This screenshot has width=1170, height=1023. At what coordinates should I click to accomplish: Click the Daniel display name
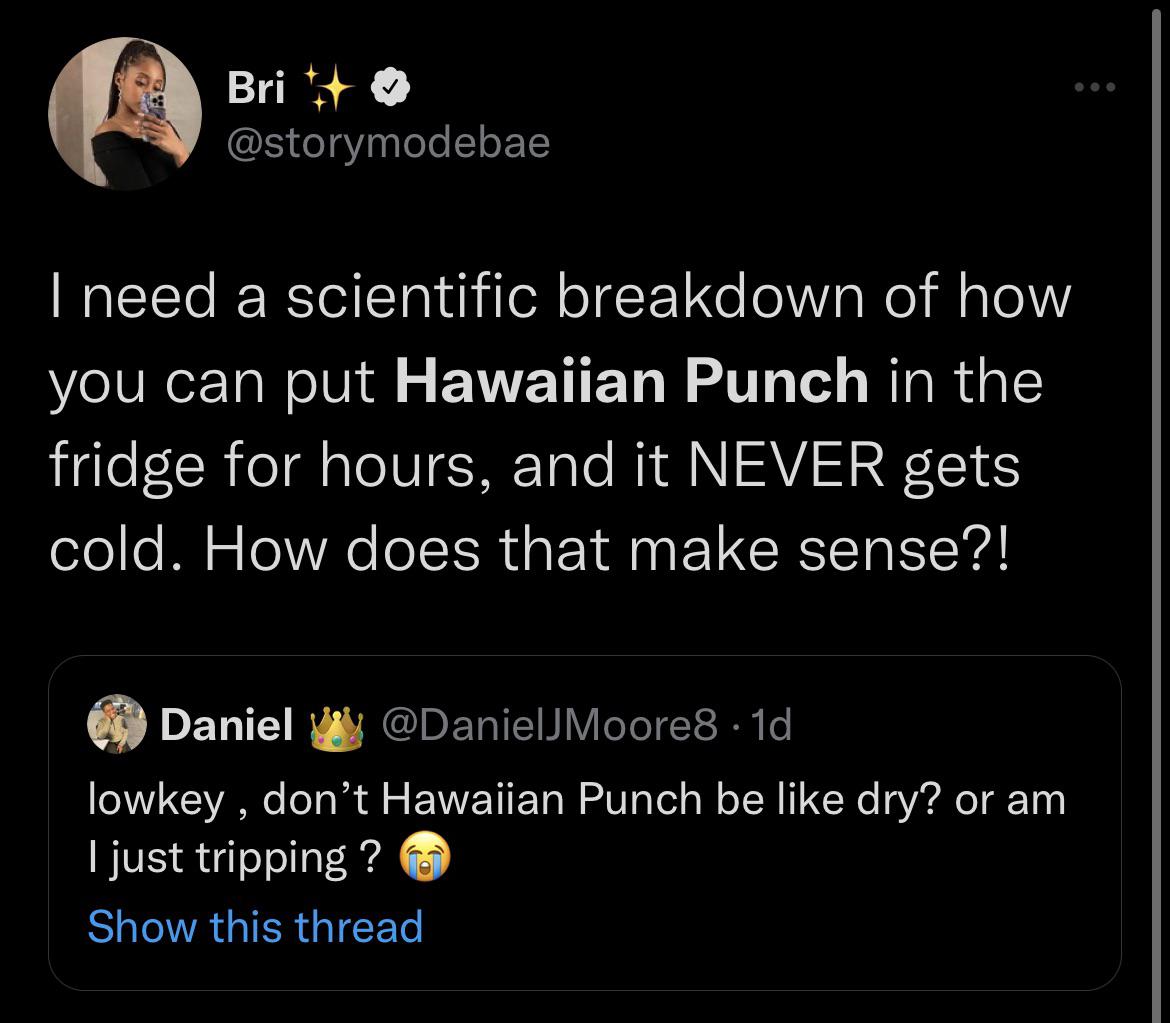[x=227, y=726]
